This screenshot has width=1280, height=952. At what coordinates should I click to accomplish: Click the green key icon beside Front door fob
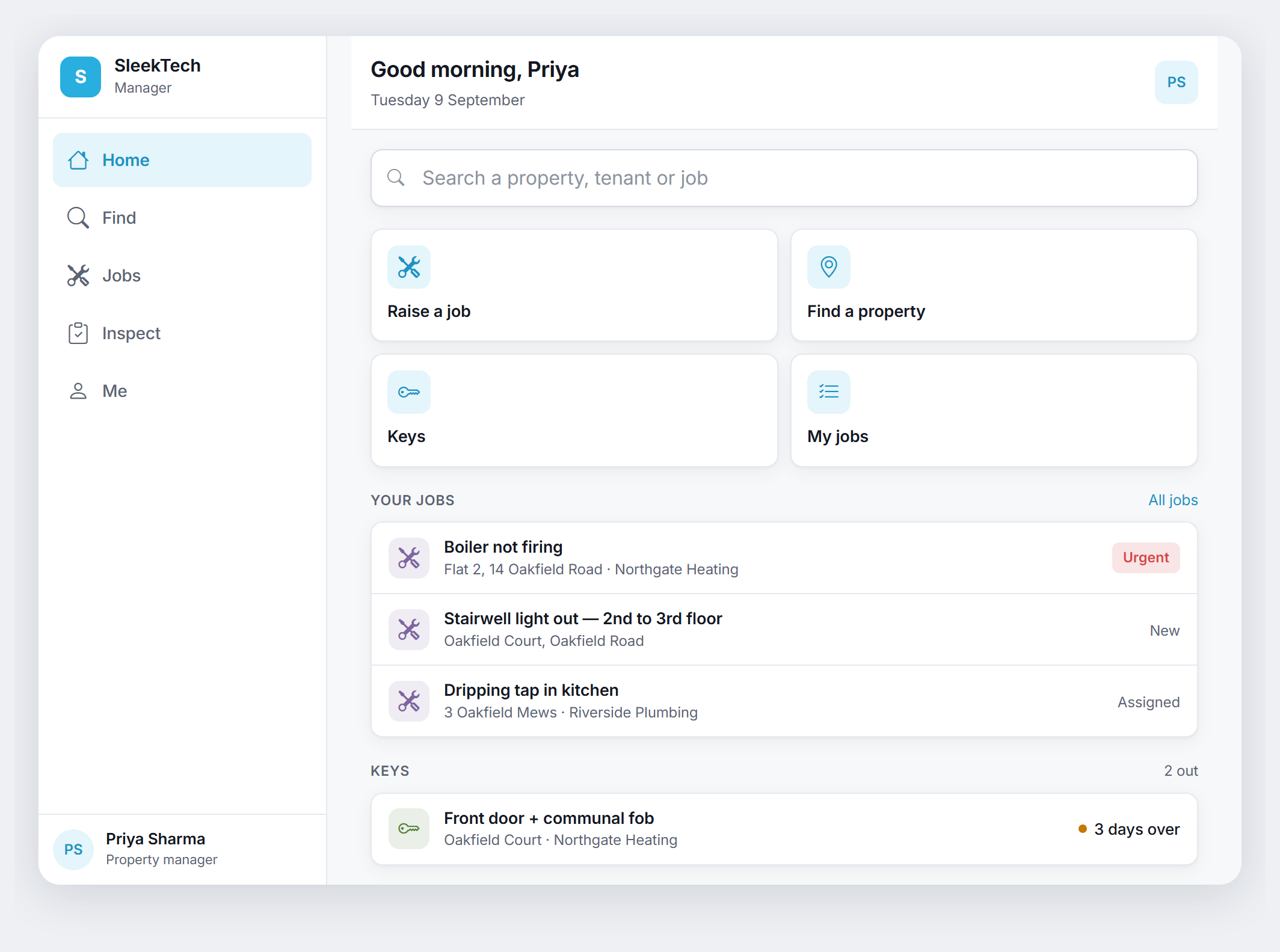tap(409, 829)
